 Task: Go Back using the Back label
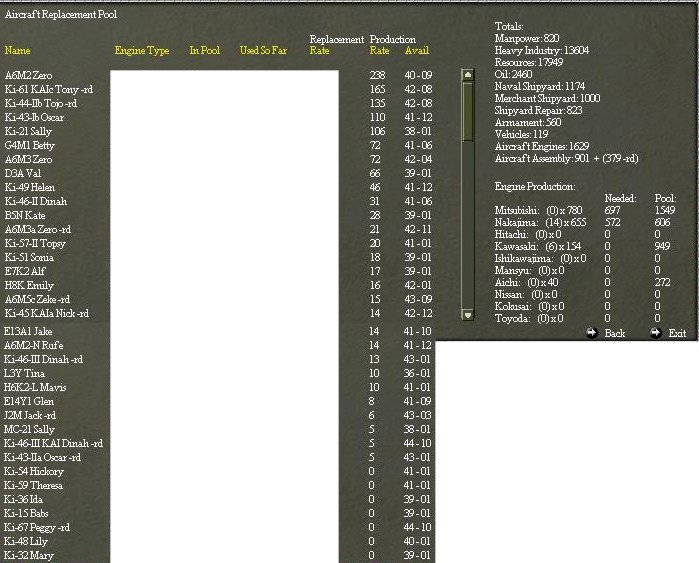(615, 333)
